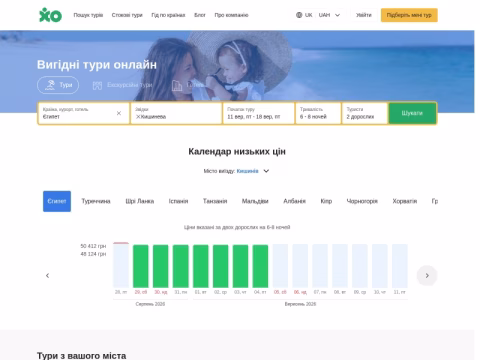Switch to Екскурсійні тури tab
The height and width of the screenshot is (360, 480).
tap(122, 85)
